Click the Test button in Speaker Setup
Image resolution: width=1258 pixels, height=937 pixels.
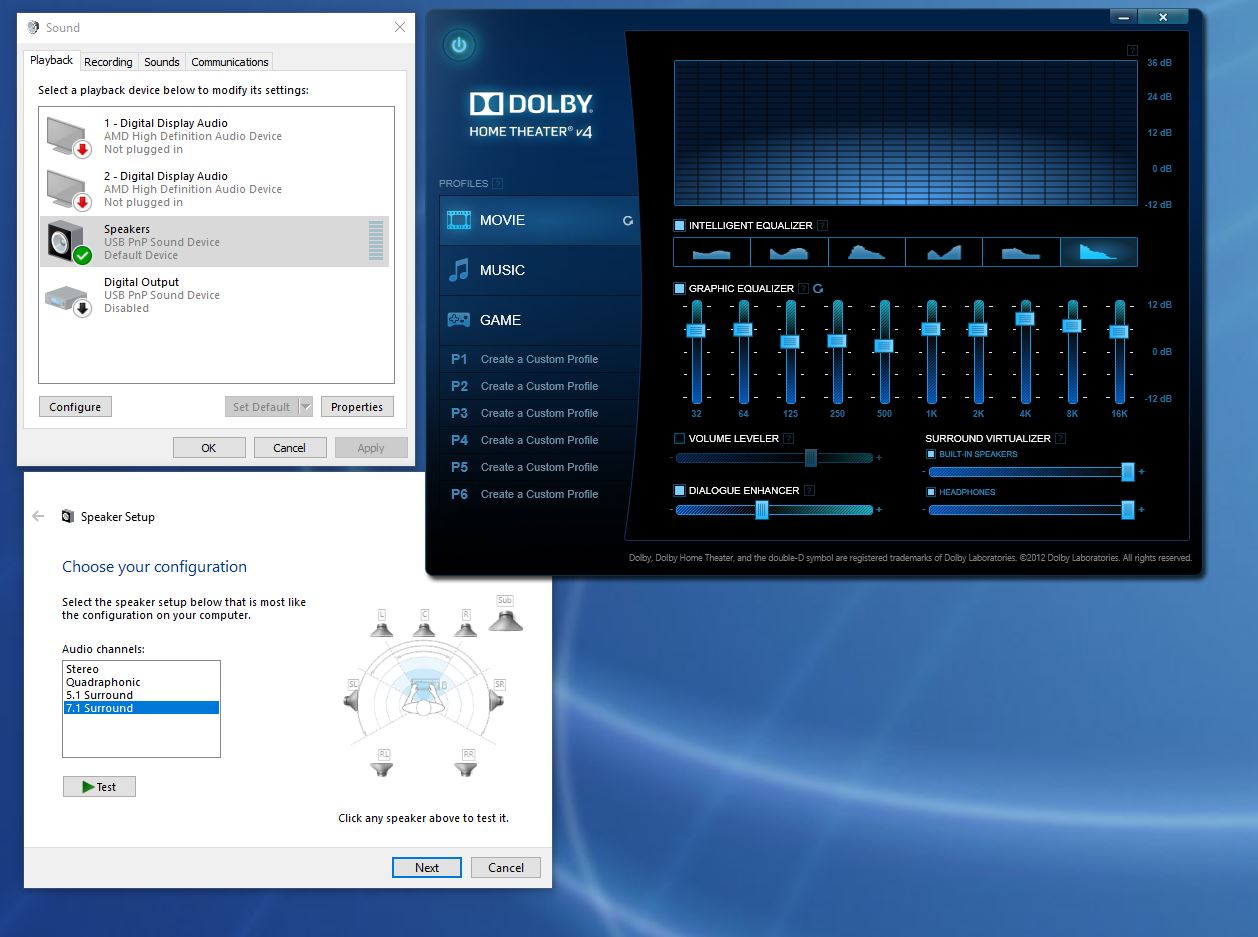tap(99, 787)
